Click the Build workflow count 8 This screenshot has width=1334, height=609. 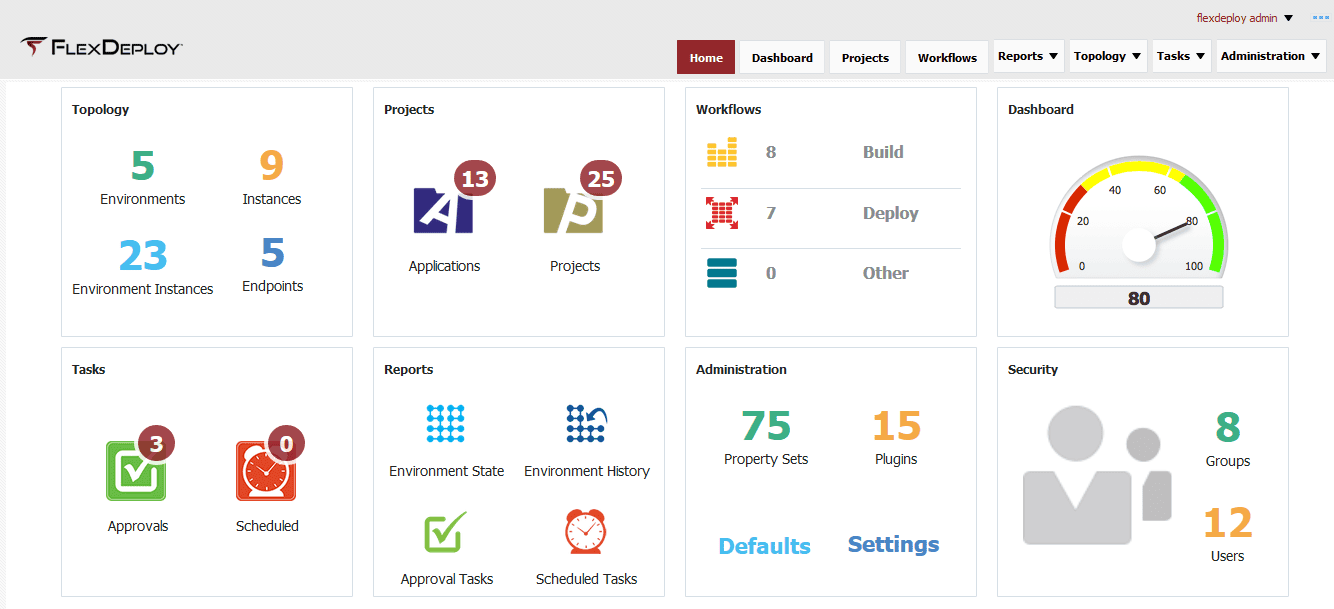(x=771, y=153)
